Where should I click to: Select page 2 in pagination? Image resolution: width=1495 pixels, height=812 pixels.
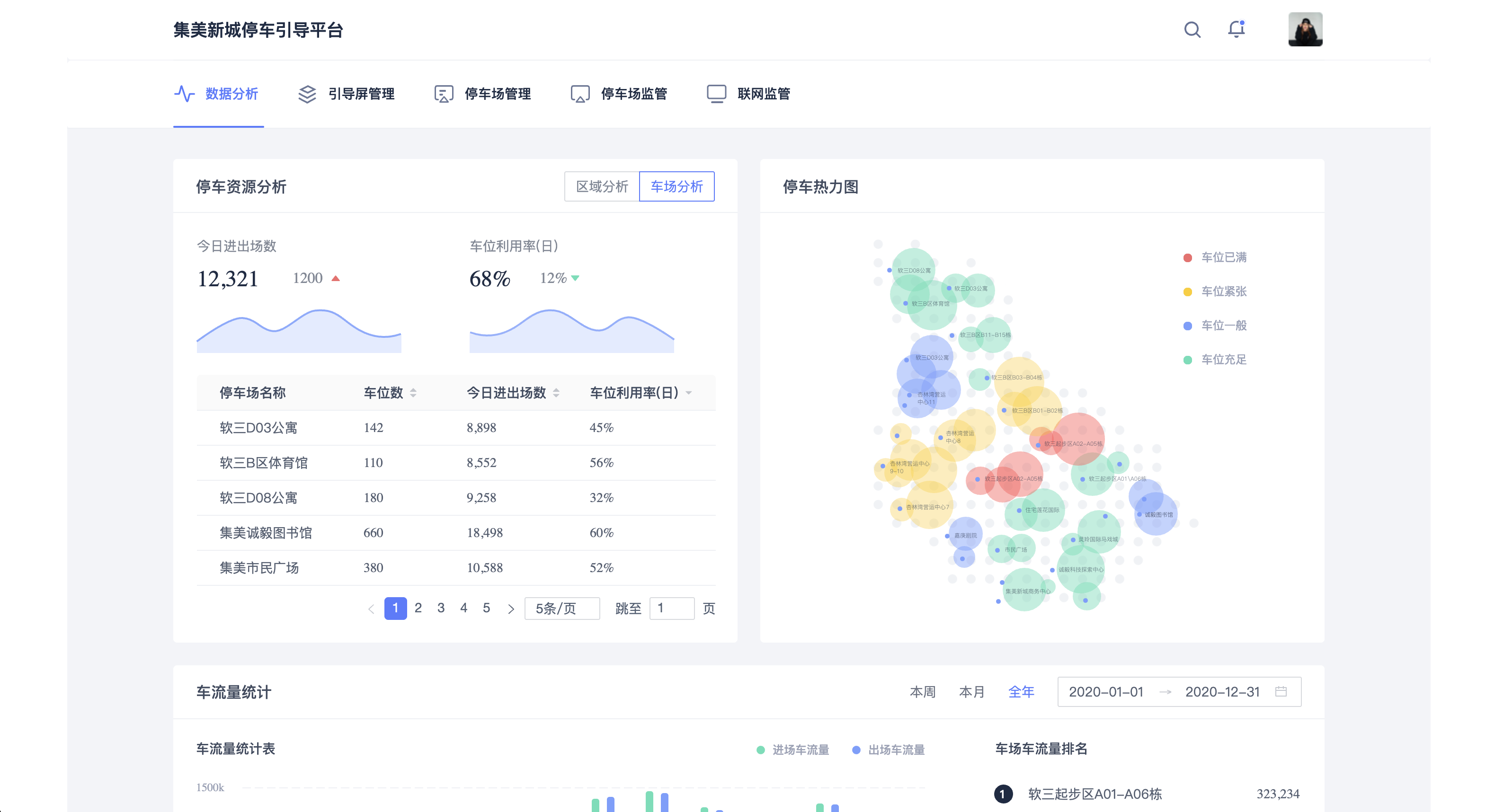(x=418, y=608)
